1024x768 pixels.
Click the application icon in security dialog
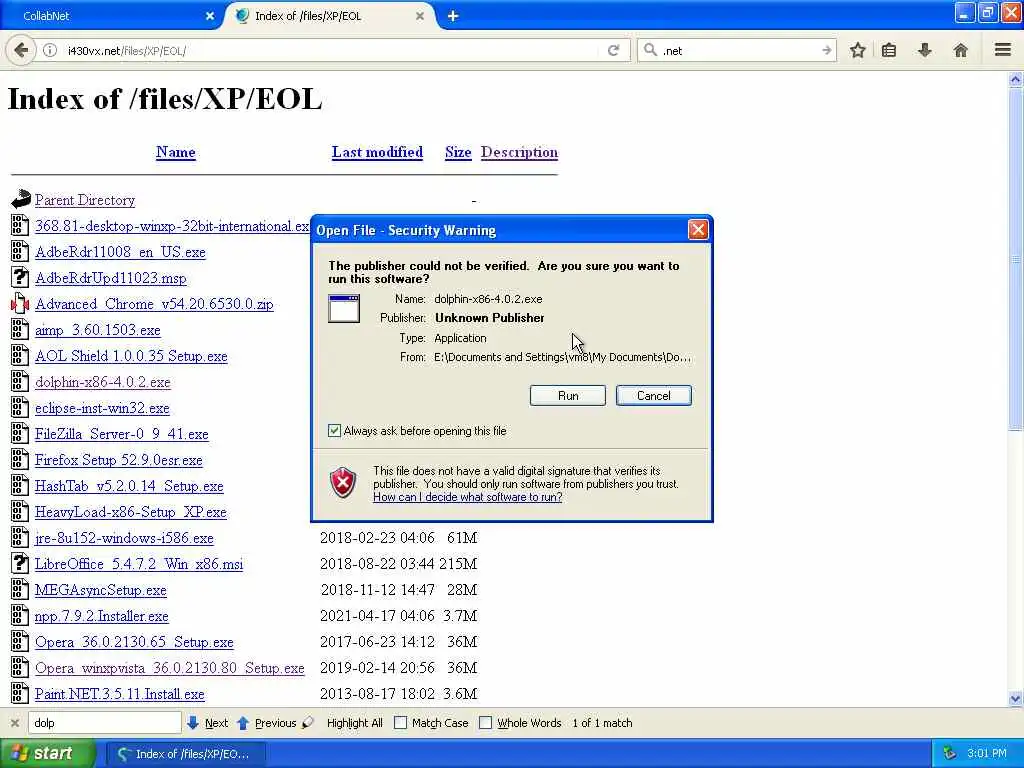tap(344, 308)
